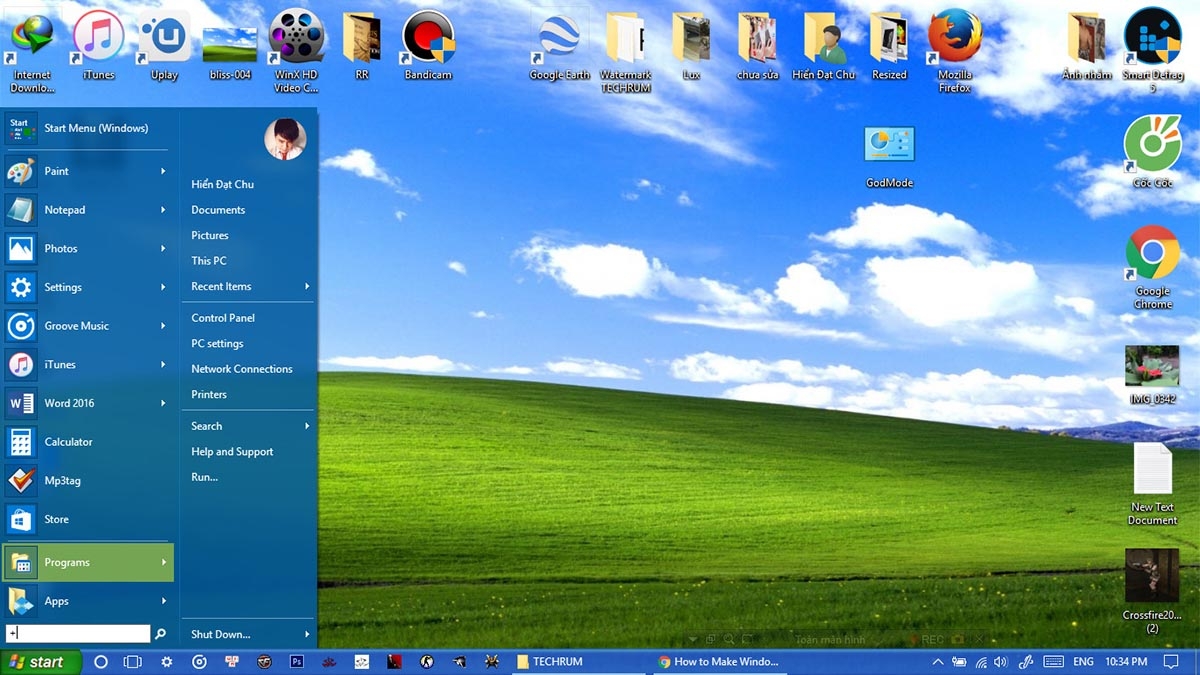Screen dimensions: 1200x675
Task: Open Smart Defrag desktop shortcut
Action: coord(1152,50)
